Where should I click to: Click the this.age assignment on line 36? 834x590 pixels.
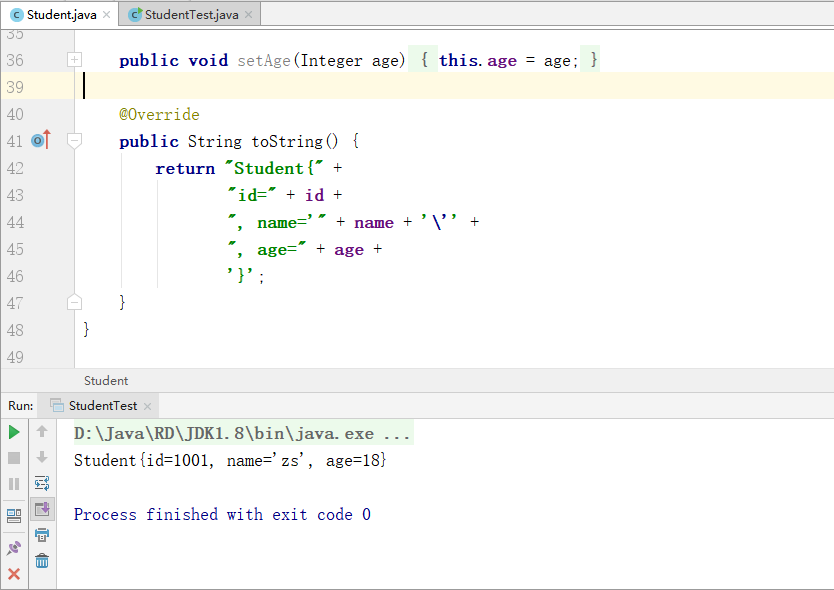click(x=508, y=61)
